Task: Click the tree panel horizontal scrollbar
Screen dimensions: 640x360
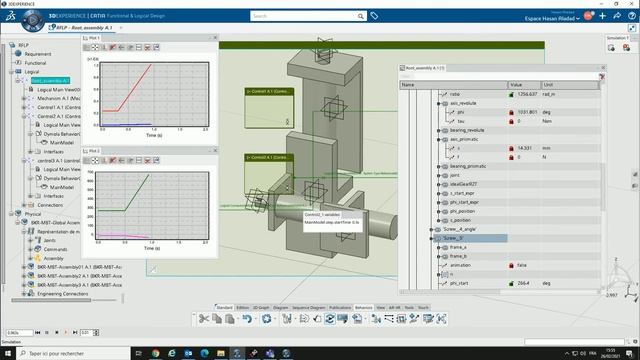Action: (x=51, y=300)
